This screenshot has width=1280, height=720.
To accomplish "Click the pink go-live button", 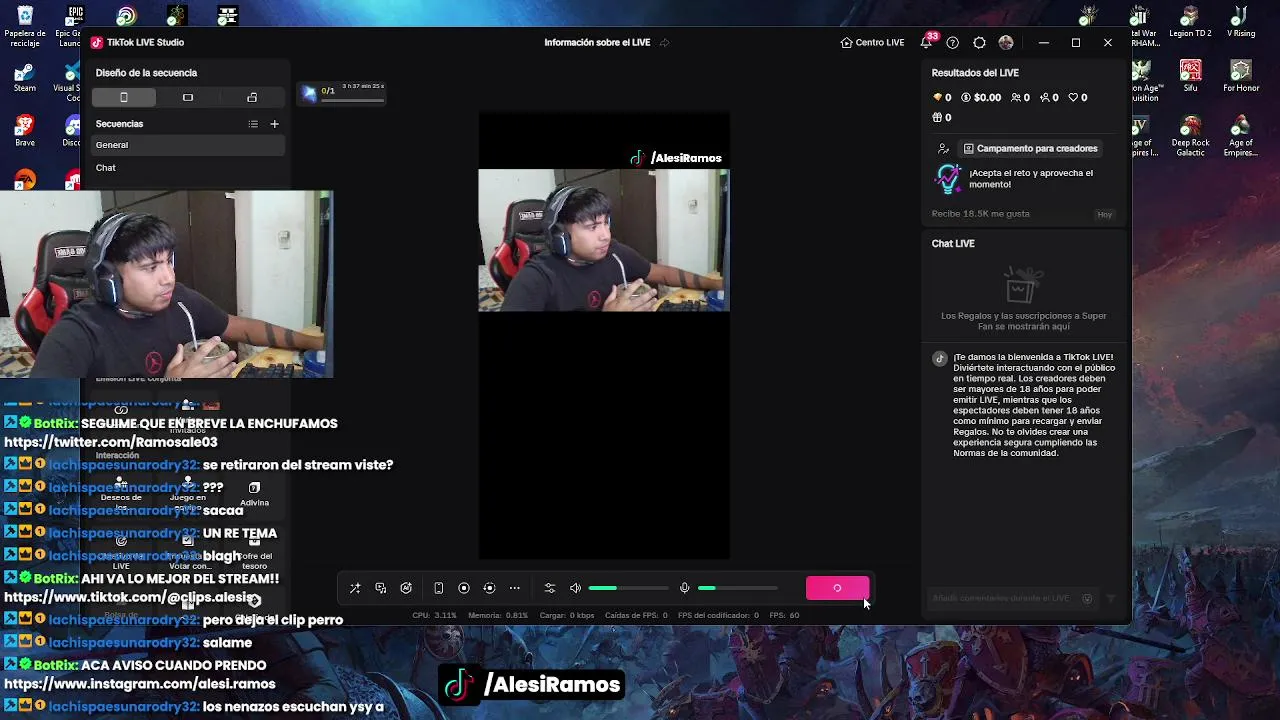I will [x=837, y=588].
